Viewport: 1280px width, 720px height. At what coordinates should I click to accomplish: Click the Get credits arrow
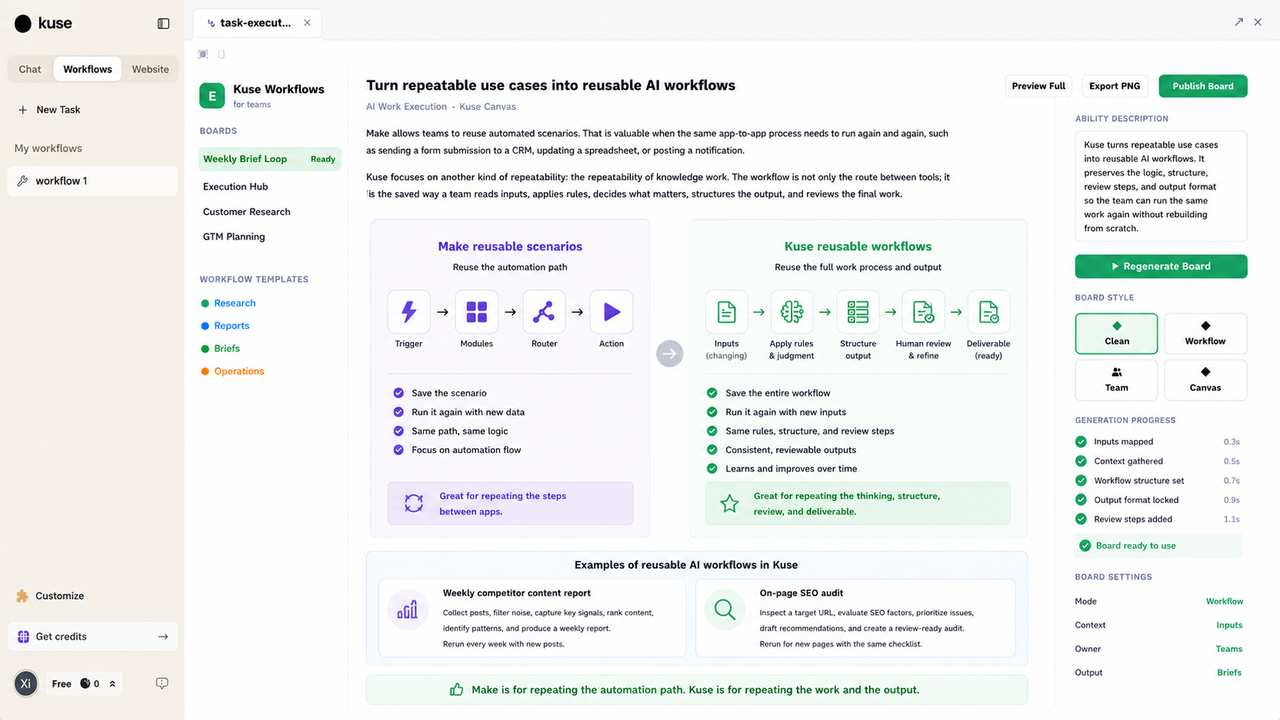(x=163, y=636)
